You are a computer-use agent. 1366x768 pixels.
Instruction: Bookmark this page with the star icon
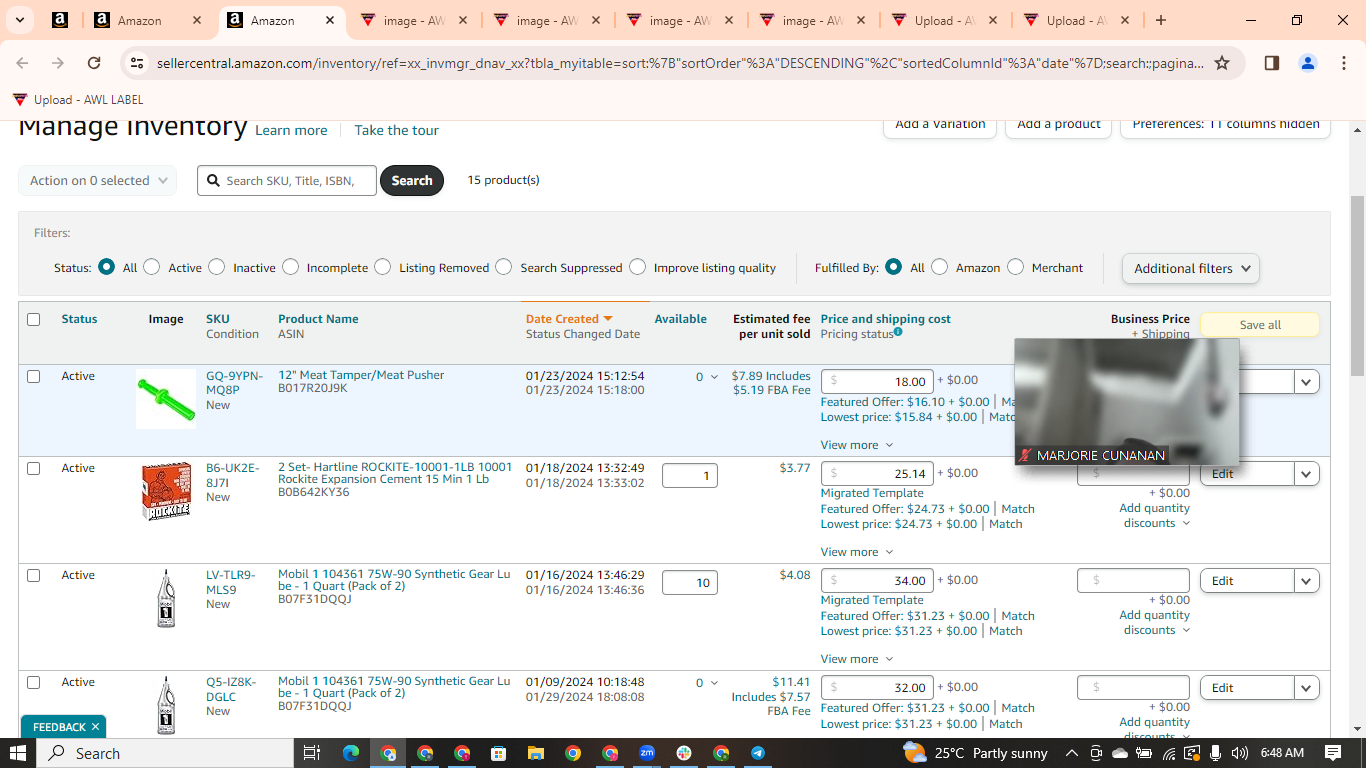point(1222,63)
